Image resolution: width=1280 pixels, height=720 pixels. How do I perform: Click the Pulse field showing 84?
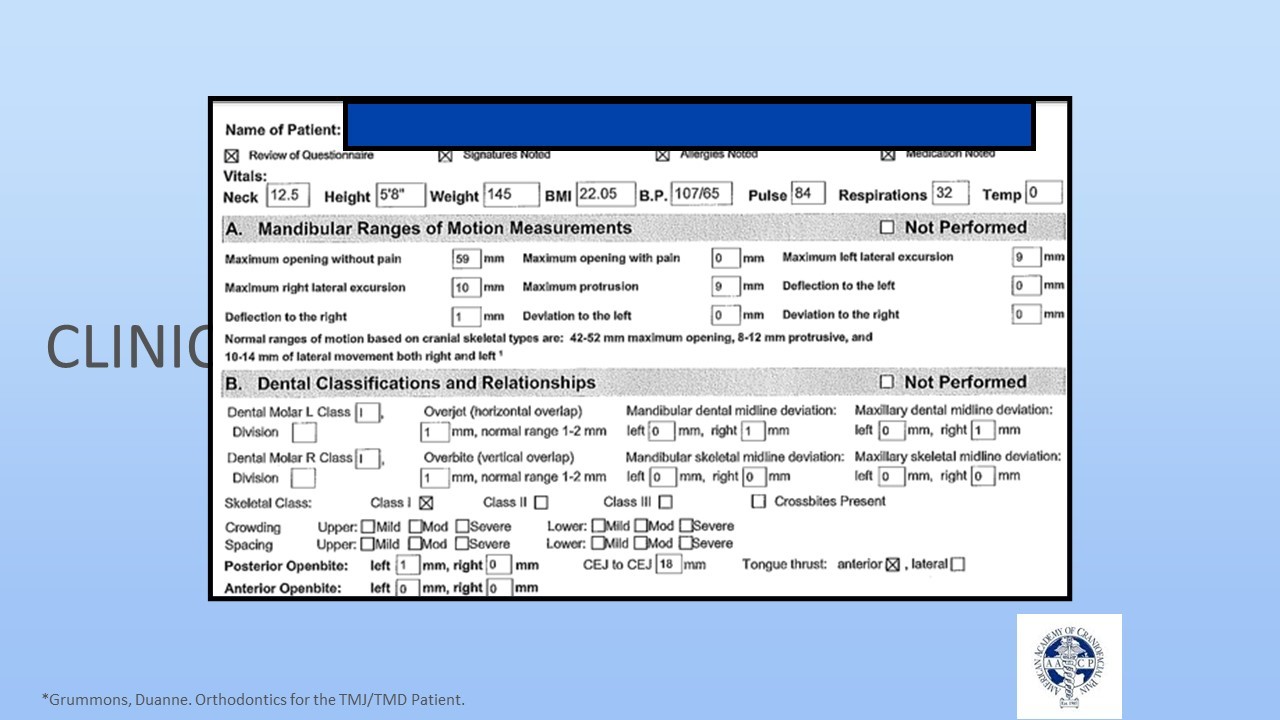click(808, 194)
